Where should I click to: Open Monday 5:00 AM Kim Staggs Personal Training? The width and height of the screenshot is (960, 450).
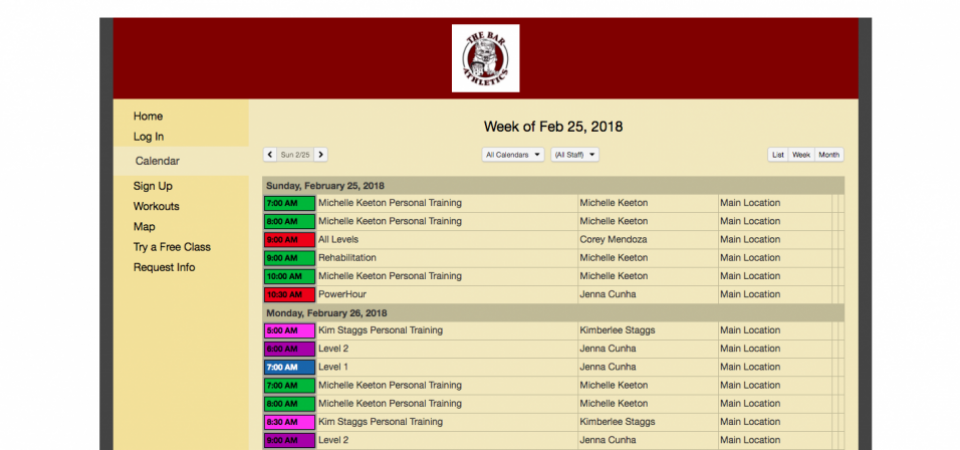coord(380,330)
